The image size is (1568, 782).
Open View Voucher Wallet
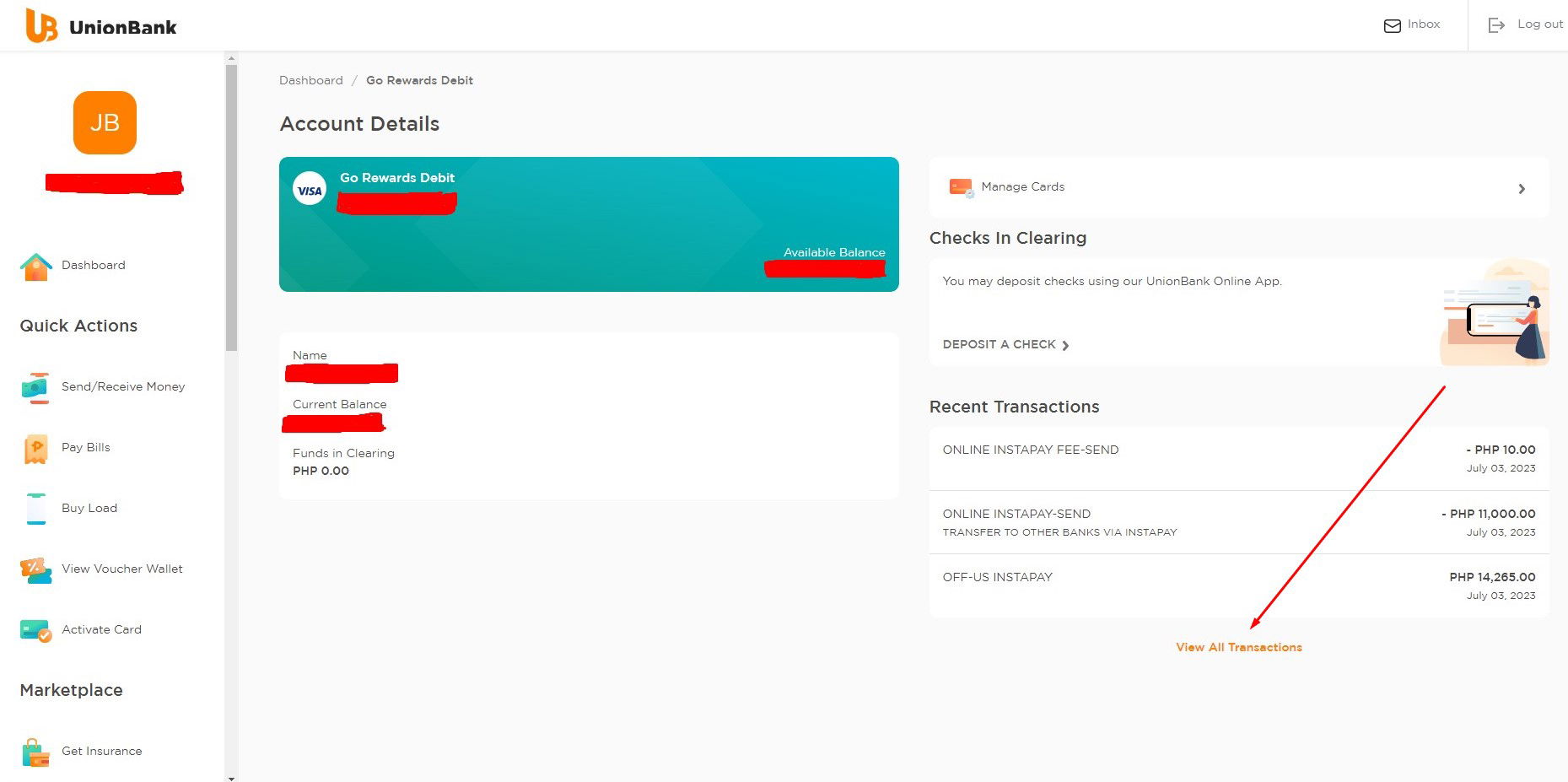coord(122,569)
